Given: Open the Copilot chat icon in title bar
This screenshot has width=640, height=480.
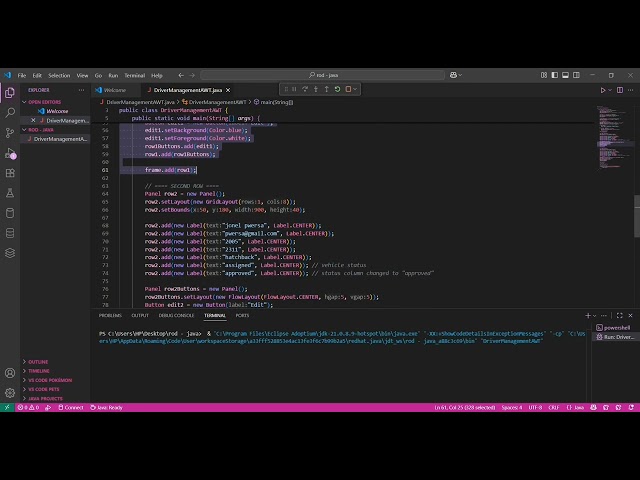Looking at the screenshot, I should [453, 75].
